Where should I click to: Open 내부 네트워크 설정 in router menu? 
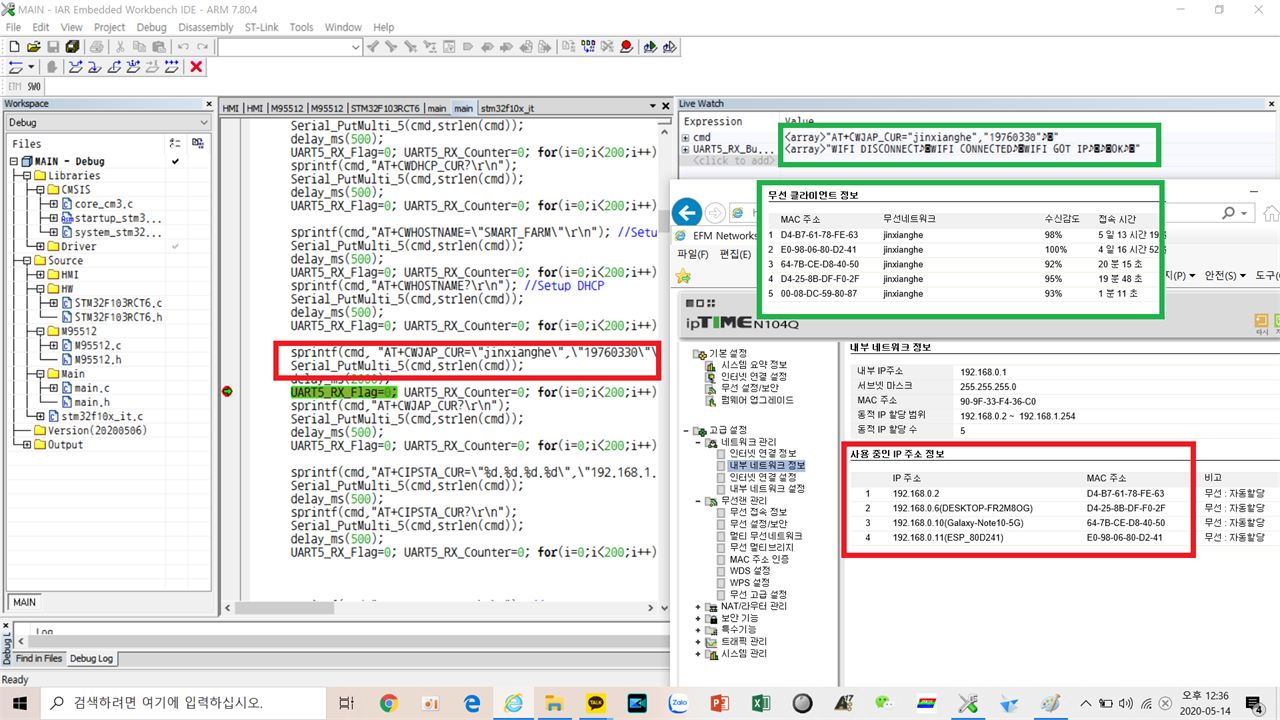[x=766, y=488]
